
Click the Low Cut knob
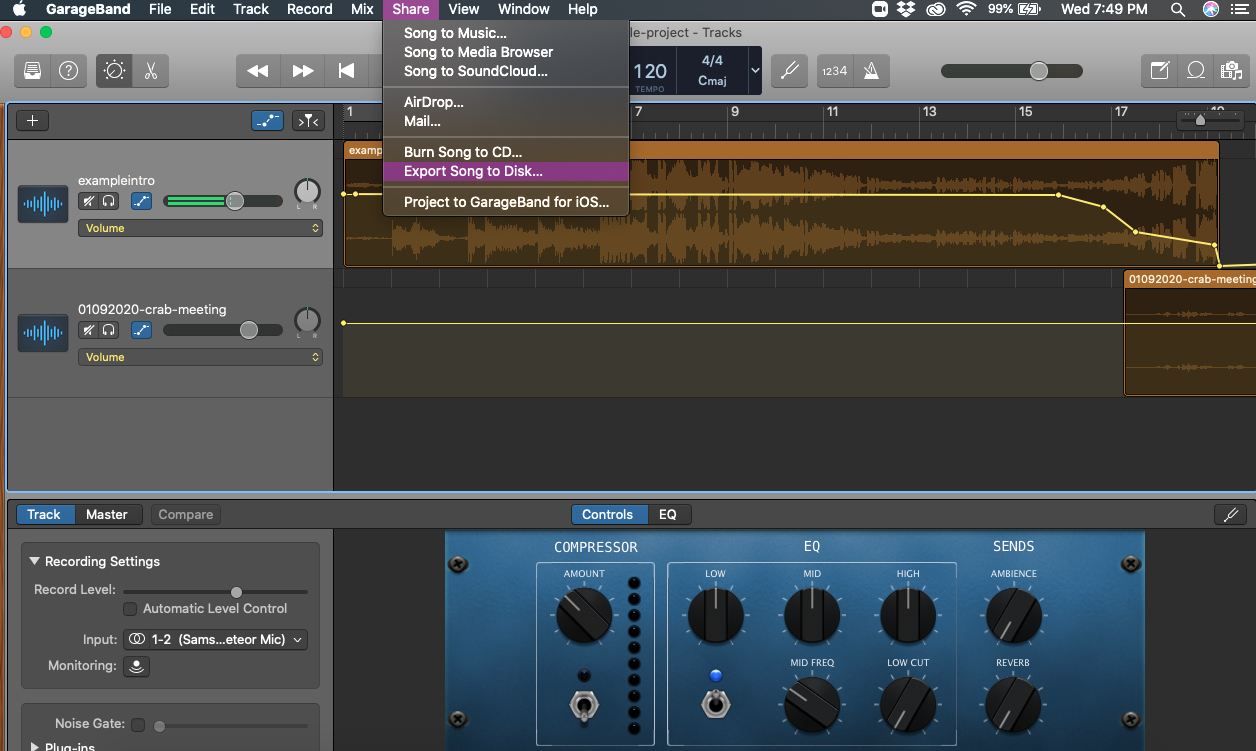click(908, 704)
